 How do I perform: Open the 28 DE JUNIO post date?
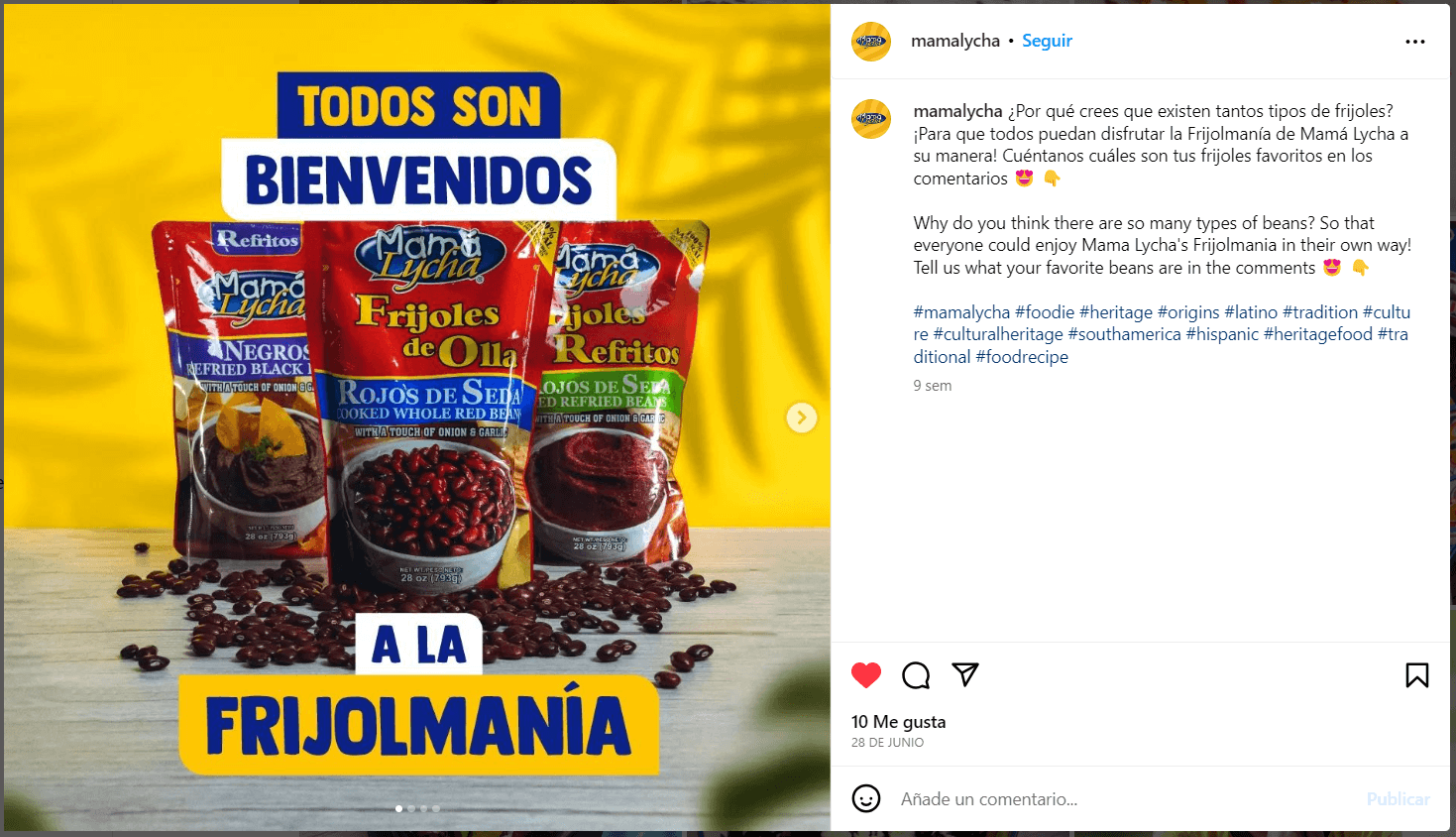pyautogui.click(x=887, y=743)
